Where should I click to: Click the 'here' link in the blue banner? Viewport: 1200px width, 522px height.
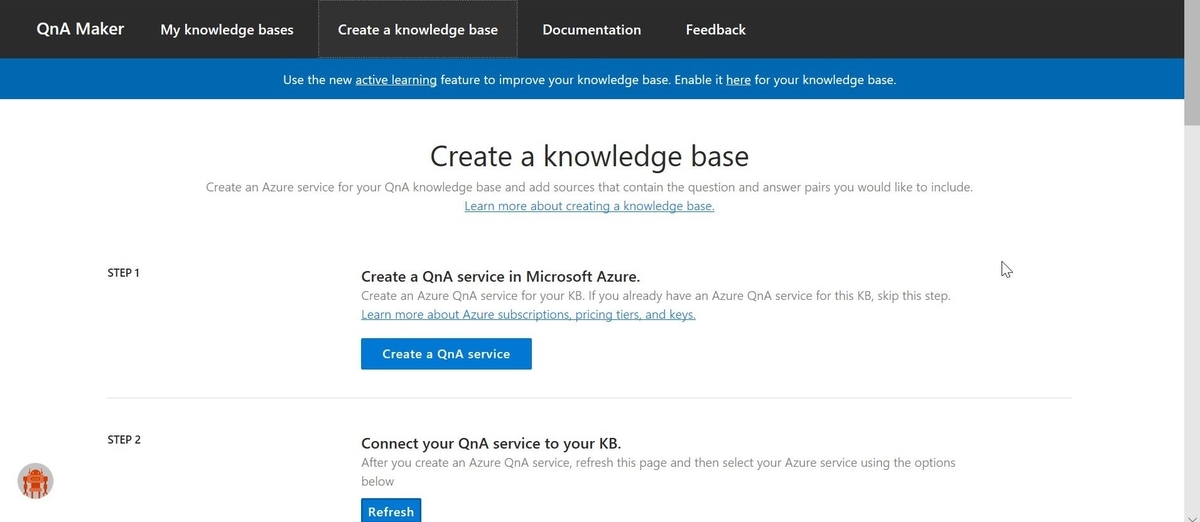tap(738, 80)
